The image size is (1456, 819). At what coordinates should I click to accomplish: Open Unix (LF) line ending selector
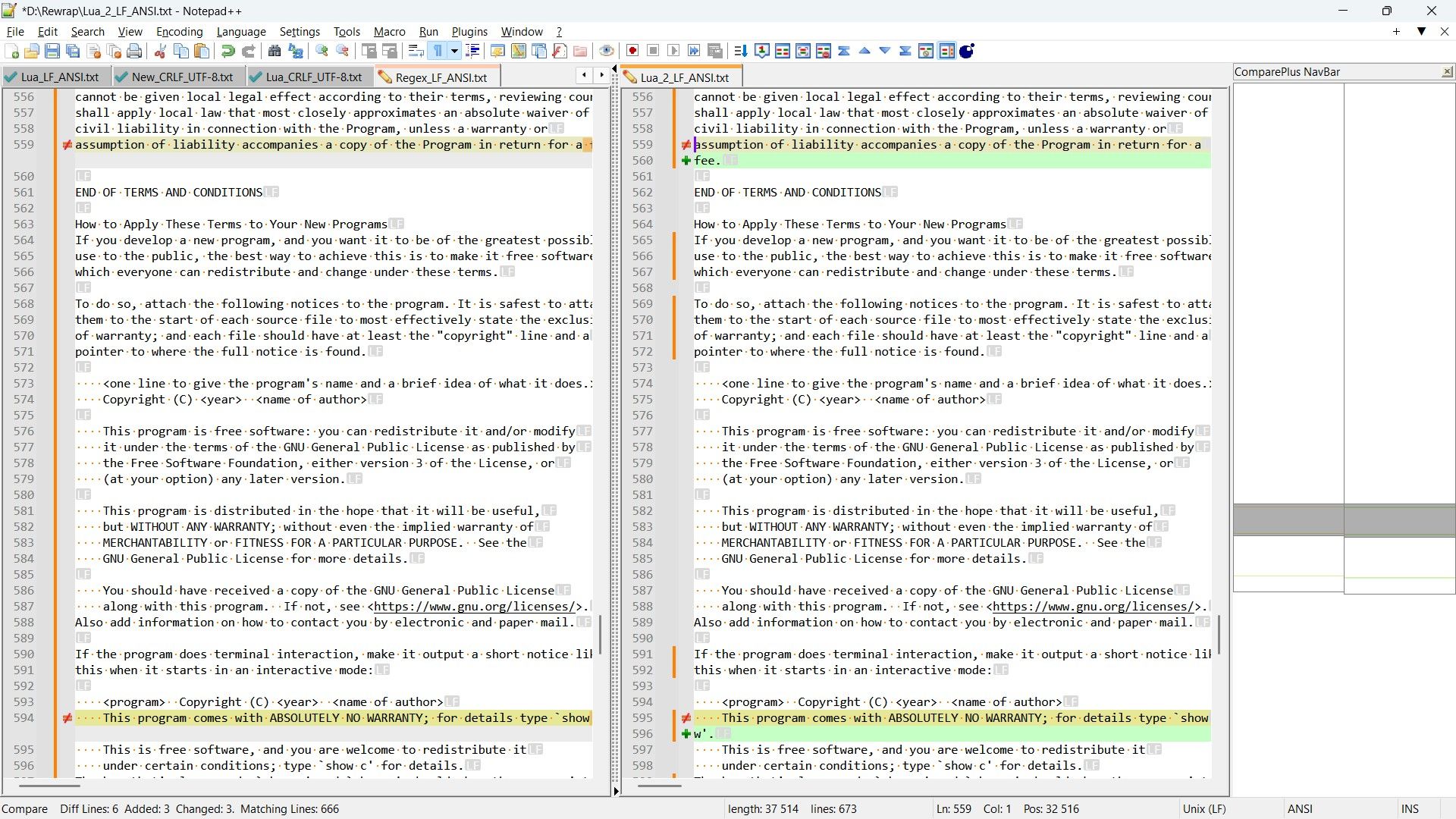(1204, 809)
